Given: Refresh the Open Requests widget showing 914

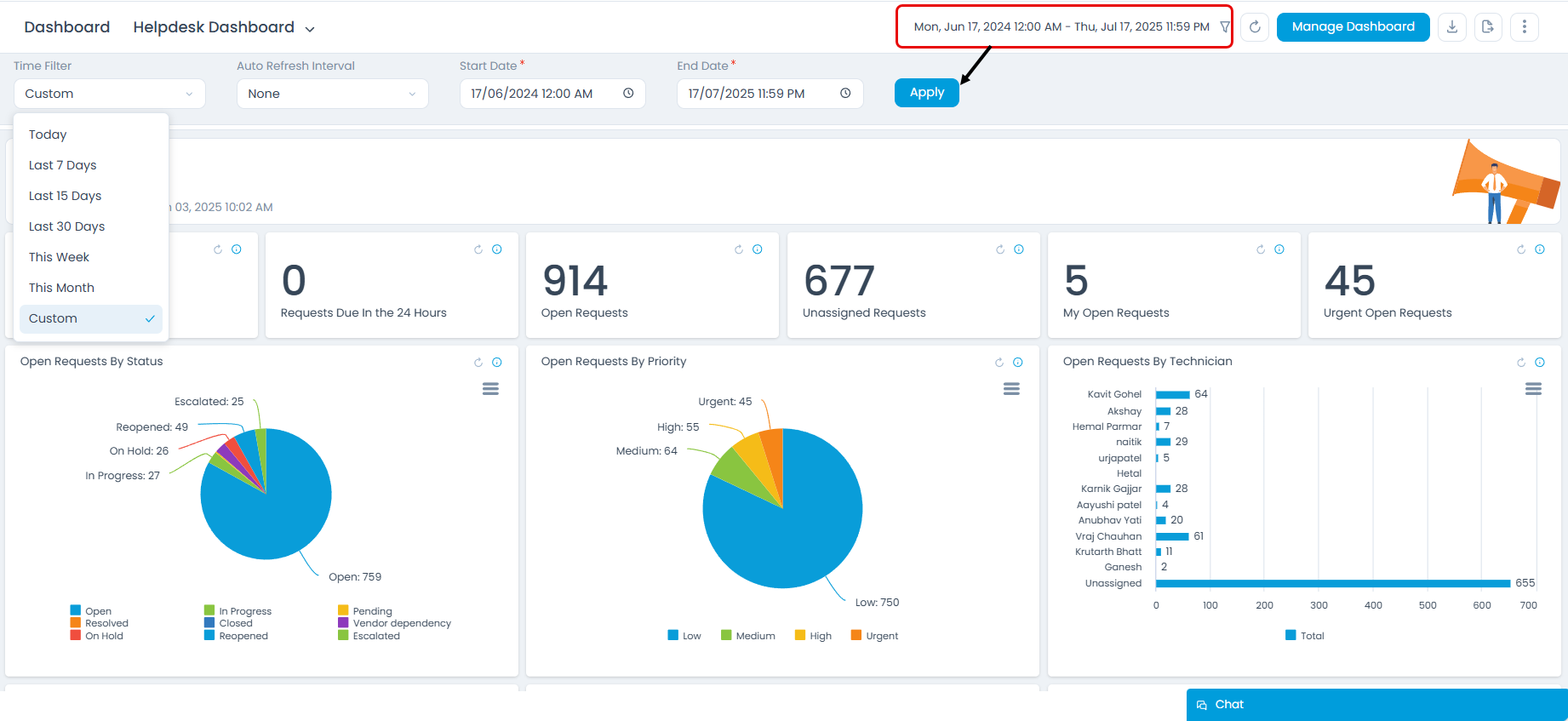Looking at the screenshot, I should pyautogui.click(x=739, y=249).
